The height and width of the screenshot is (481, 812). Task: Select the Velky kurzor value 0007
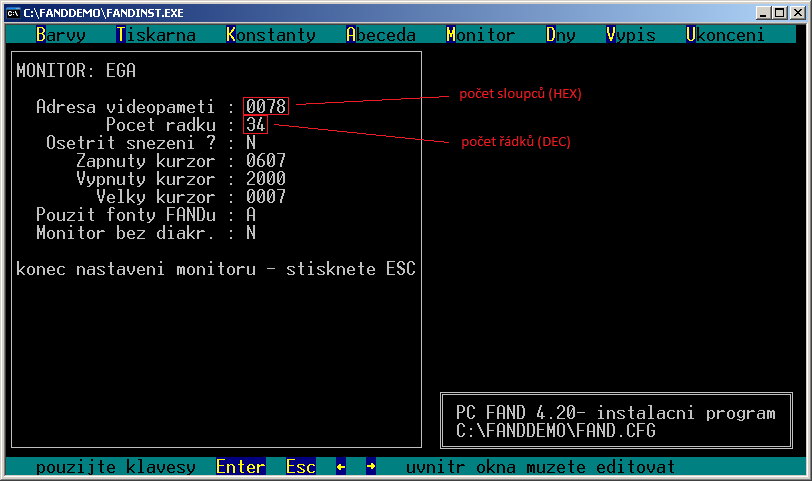(x=266, y=197)
